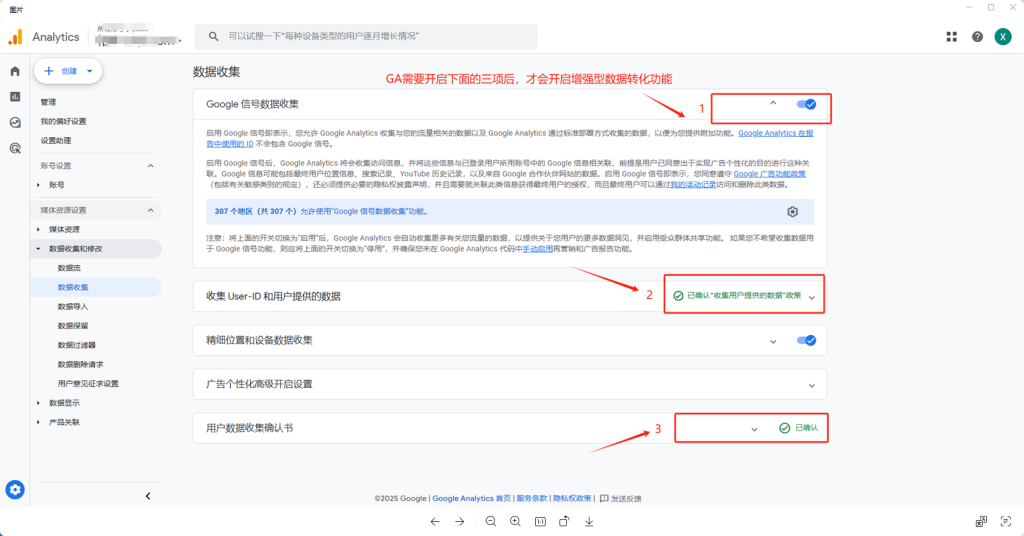
Task: Expand 广告个性化高级开启设置 section
Action: click(x=812, y=385)
